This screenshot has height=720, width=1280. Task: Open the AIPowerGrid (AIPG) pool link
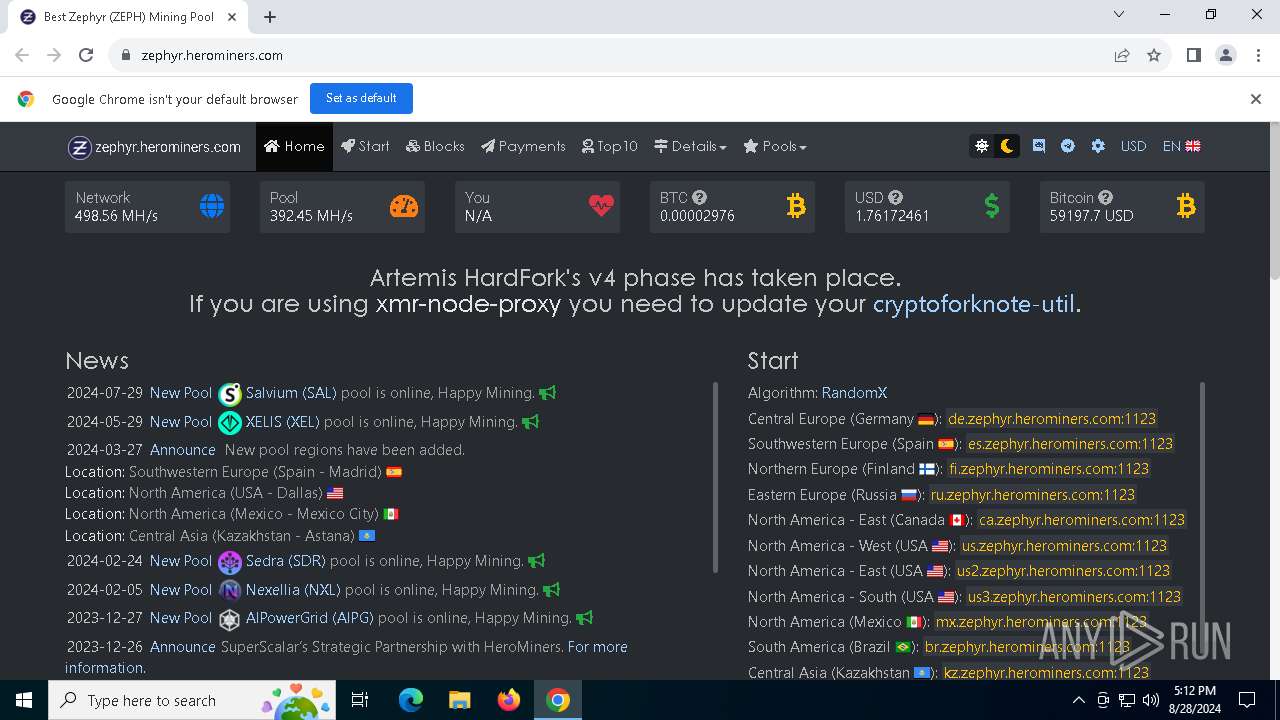click(x=310, y=618)
